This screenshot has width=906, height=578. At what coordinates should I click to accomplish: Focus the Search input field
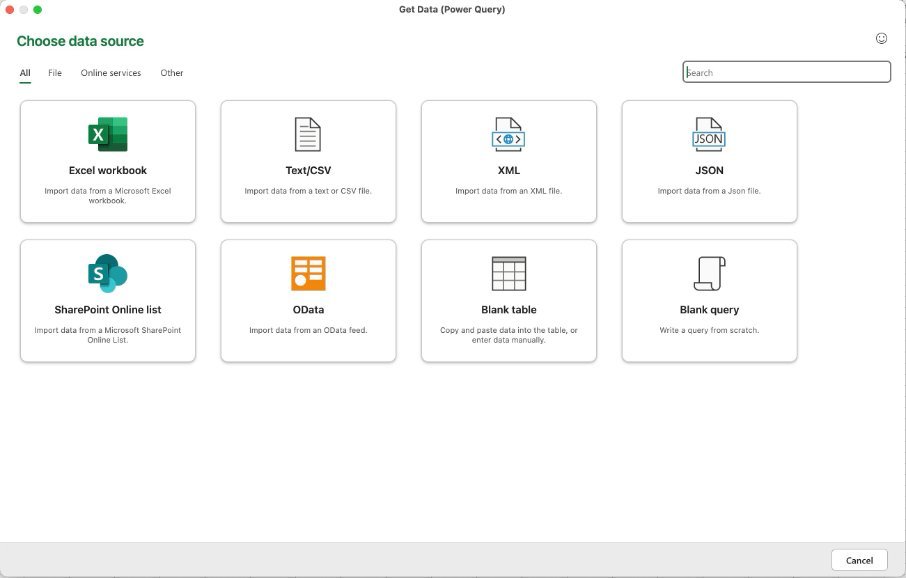click(x=786, y=72)
